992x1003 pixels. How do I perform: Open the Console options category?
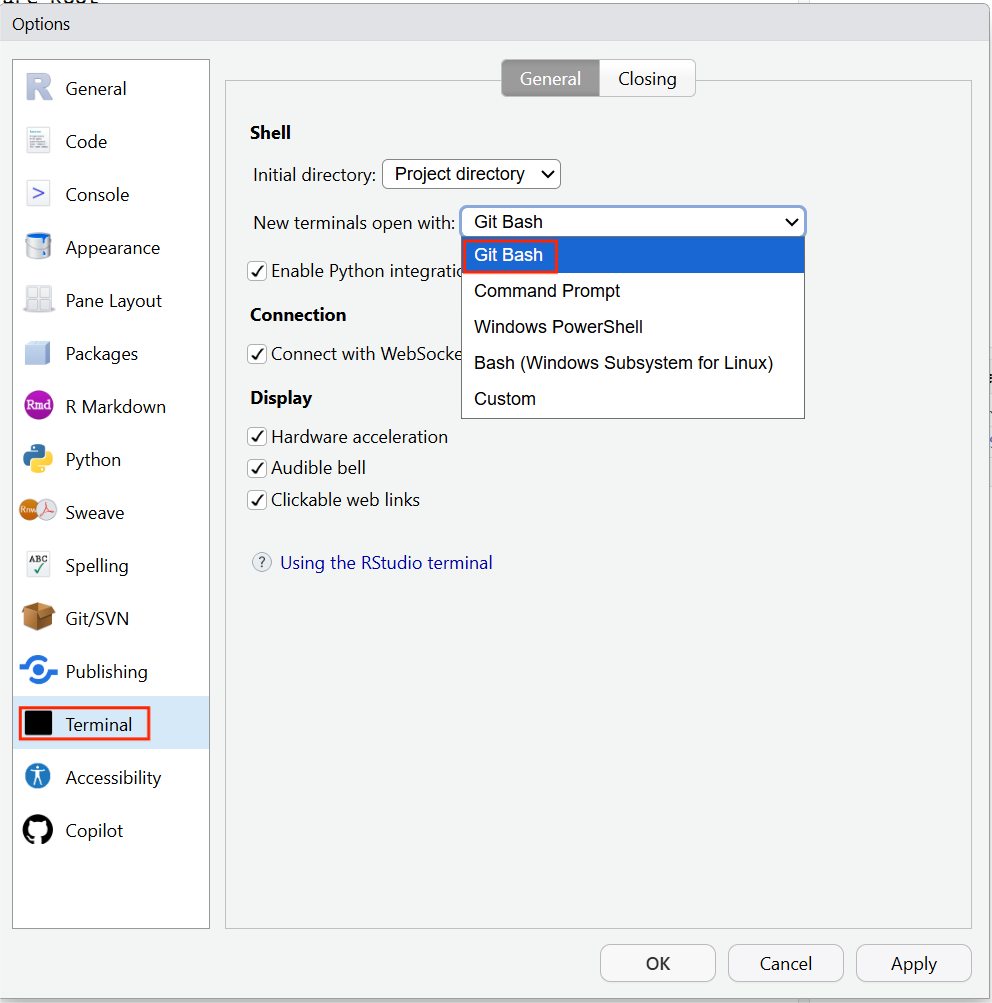[x=111, y=194]
